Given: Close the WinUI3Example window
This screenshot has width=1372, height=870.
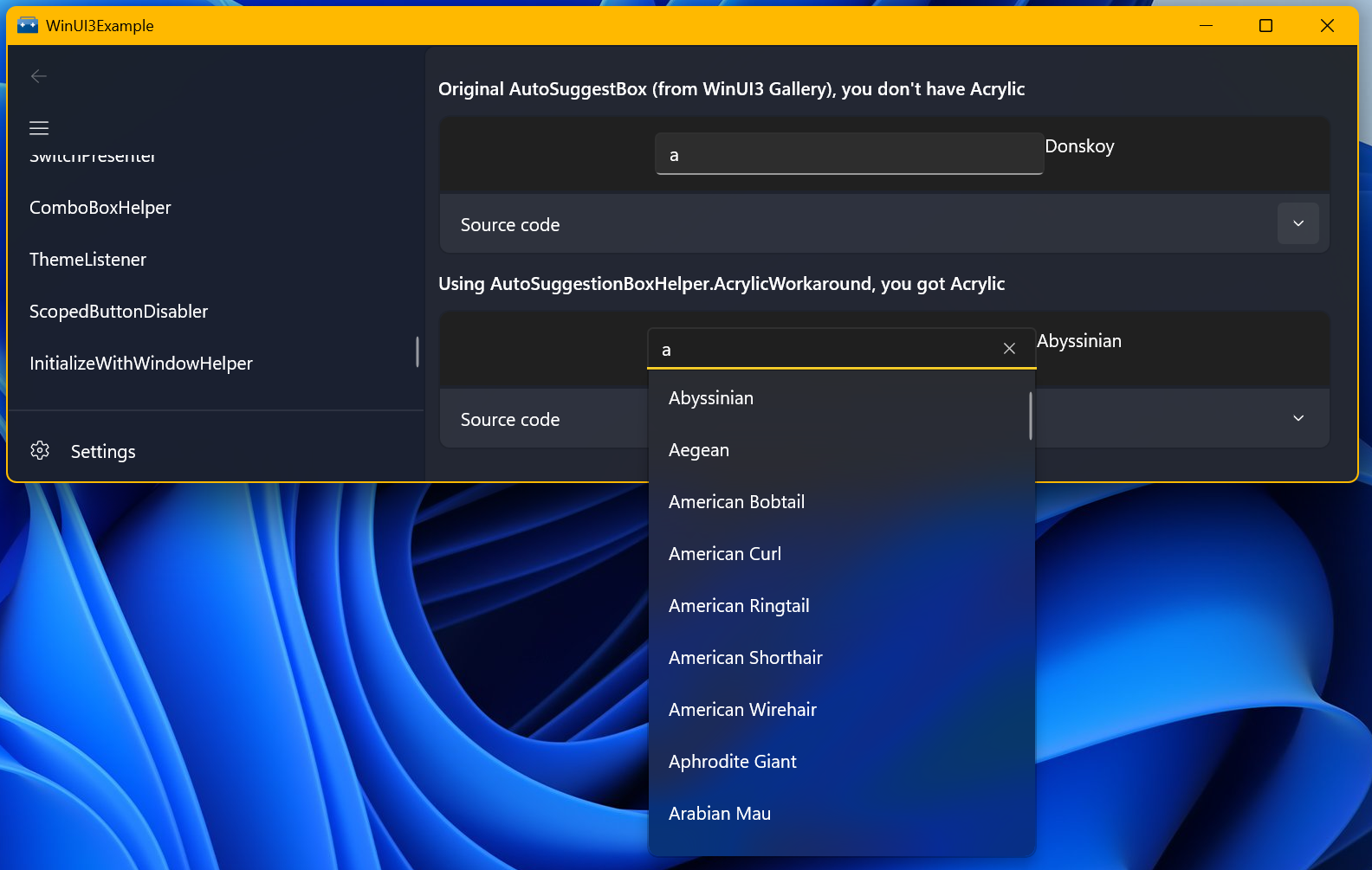Looking at the screenshot, I should (x=1326, y=25).
